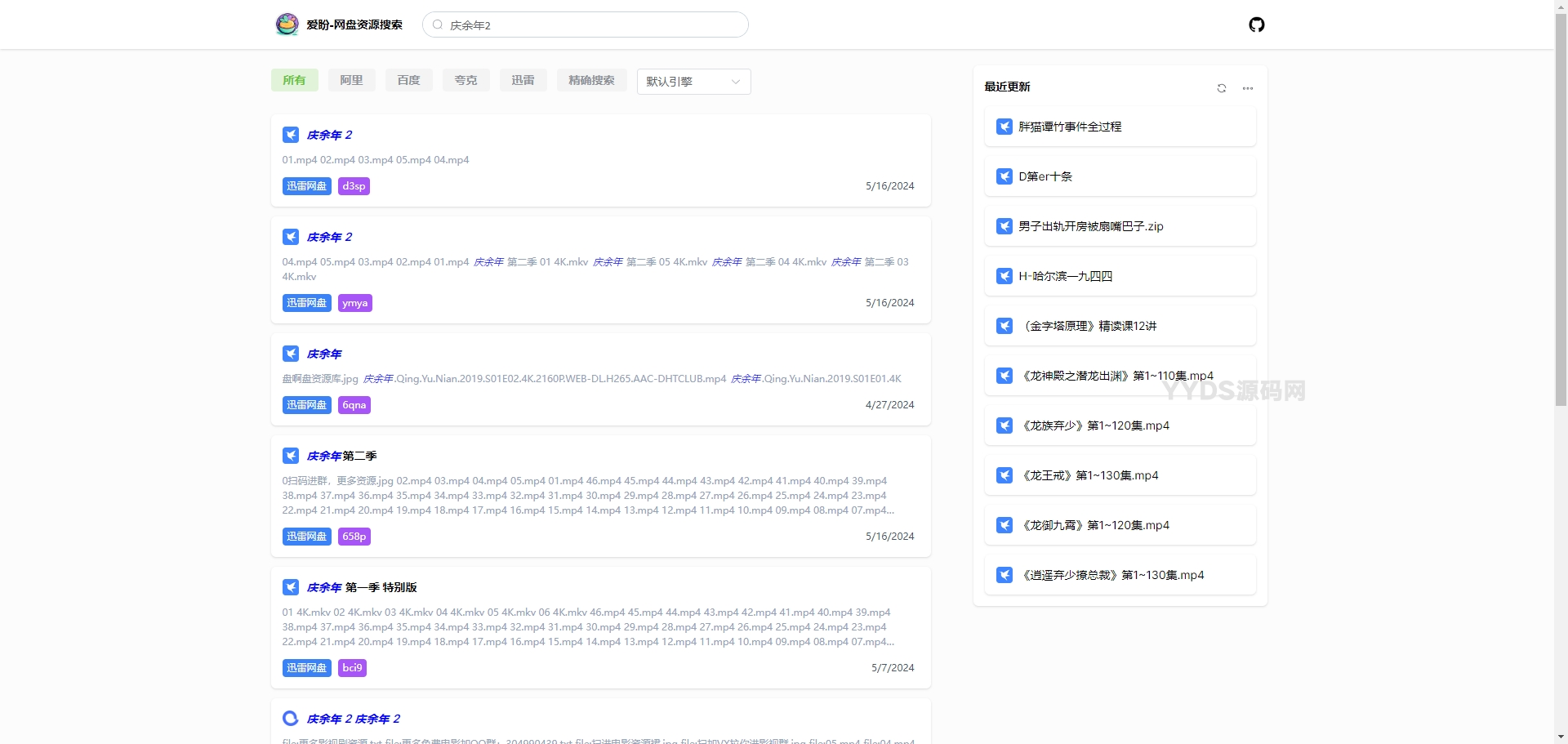Toggle the 精确搜索 exact search filter

pos(591,80)
